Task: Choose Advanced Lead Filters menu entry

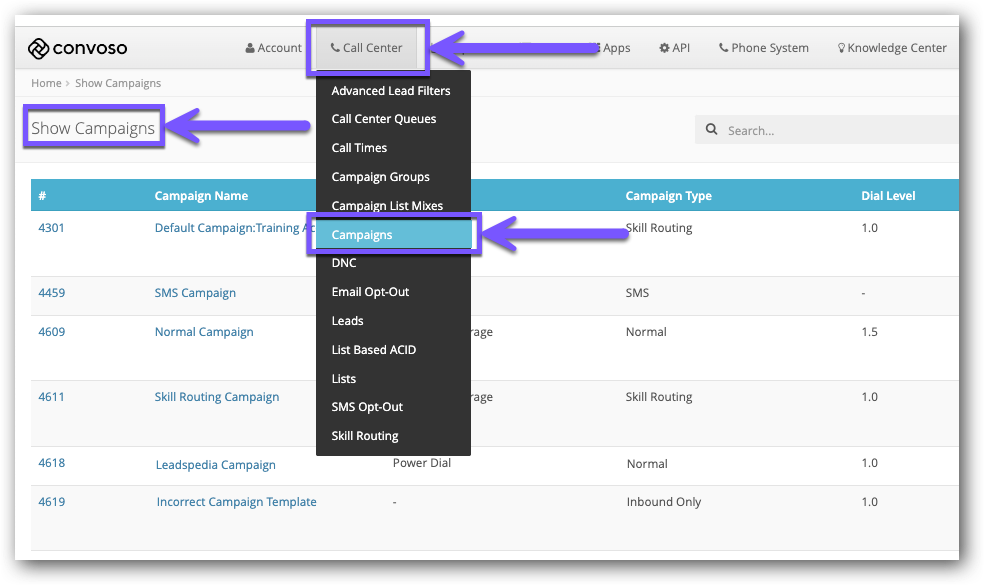Action: coord(391,90)
